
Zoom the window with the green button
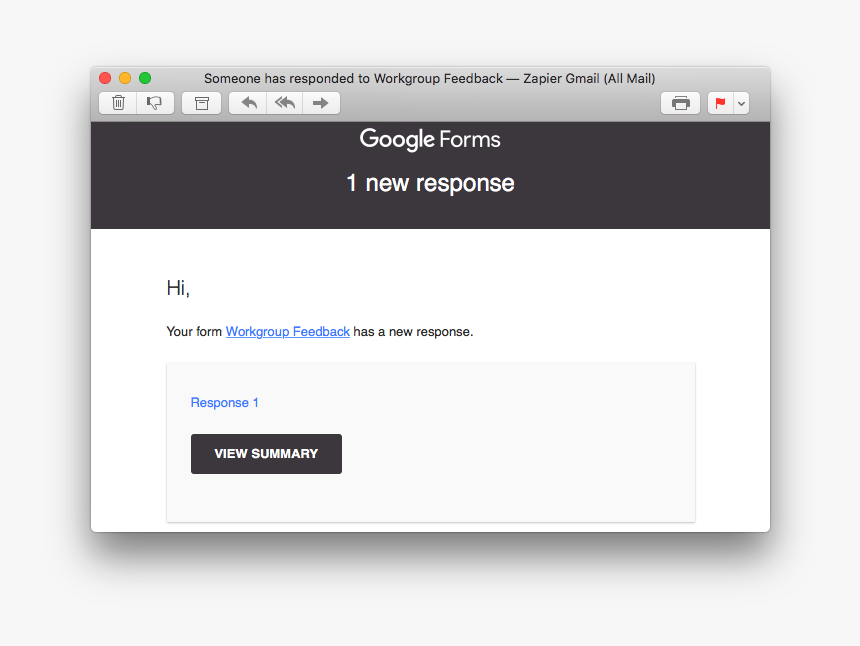tap(145, 78)
